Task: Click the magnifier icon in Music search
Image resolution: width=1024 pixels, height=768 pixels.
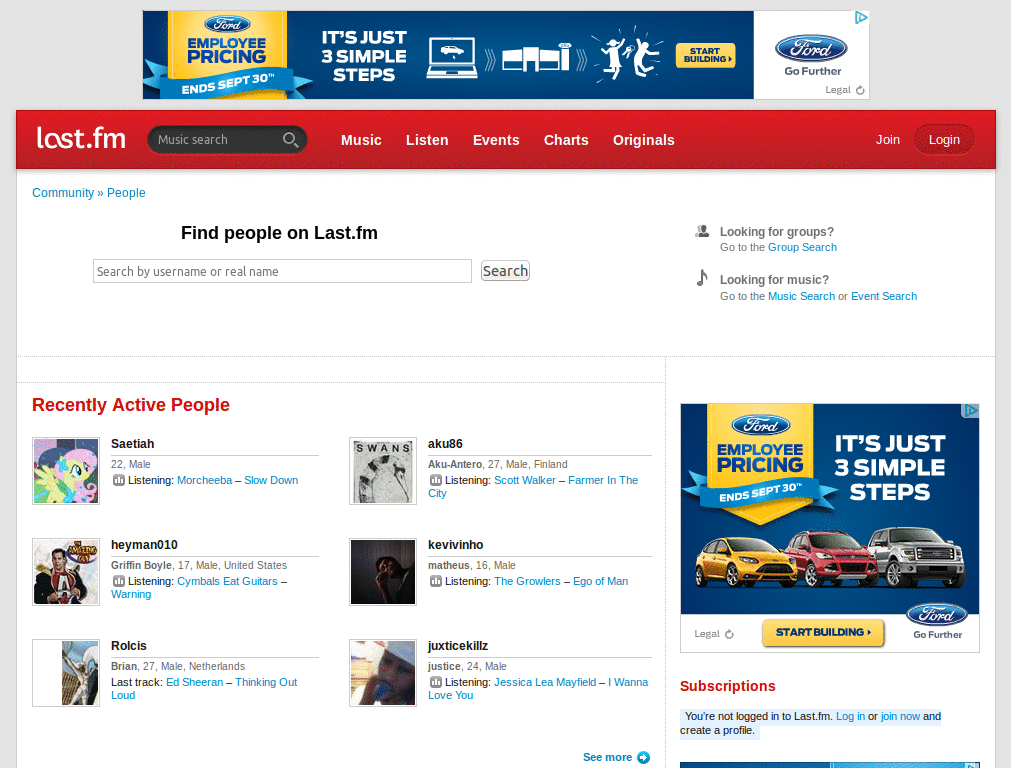Action: coord(291,140)
